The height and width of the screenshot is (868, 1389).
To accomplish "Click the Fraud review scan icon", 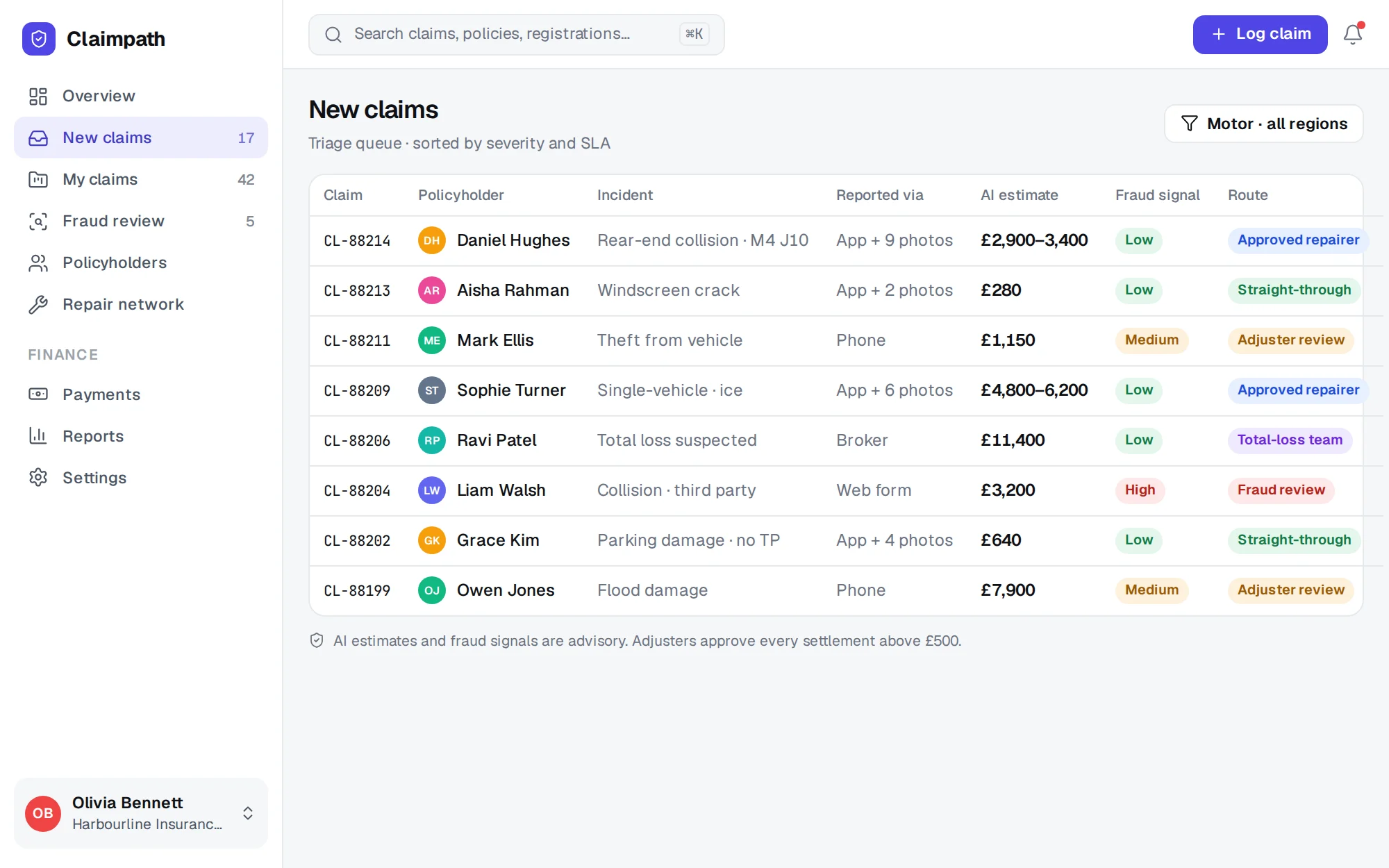I will tap(38, 221).
